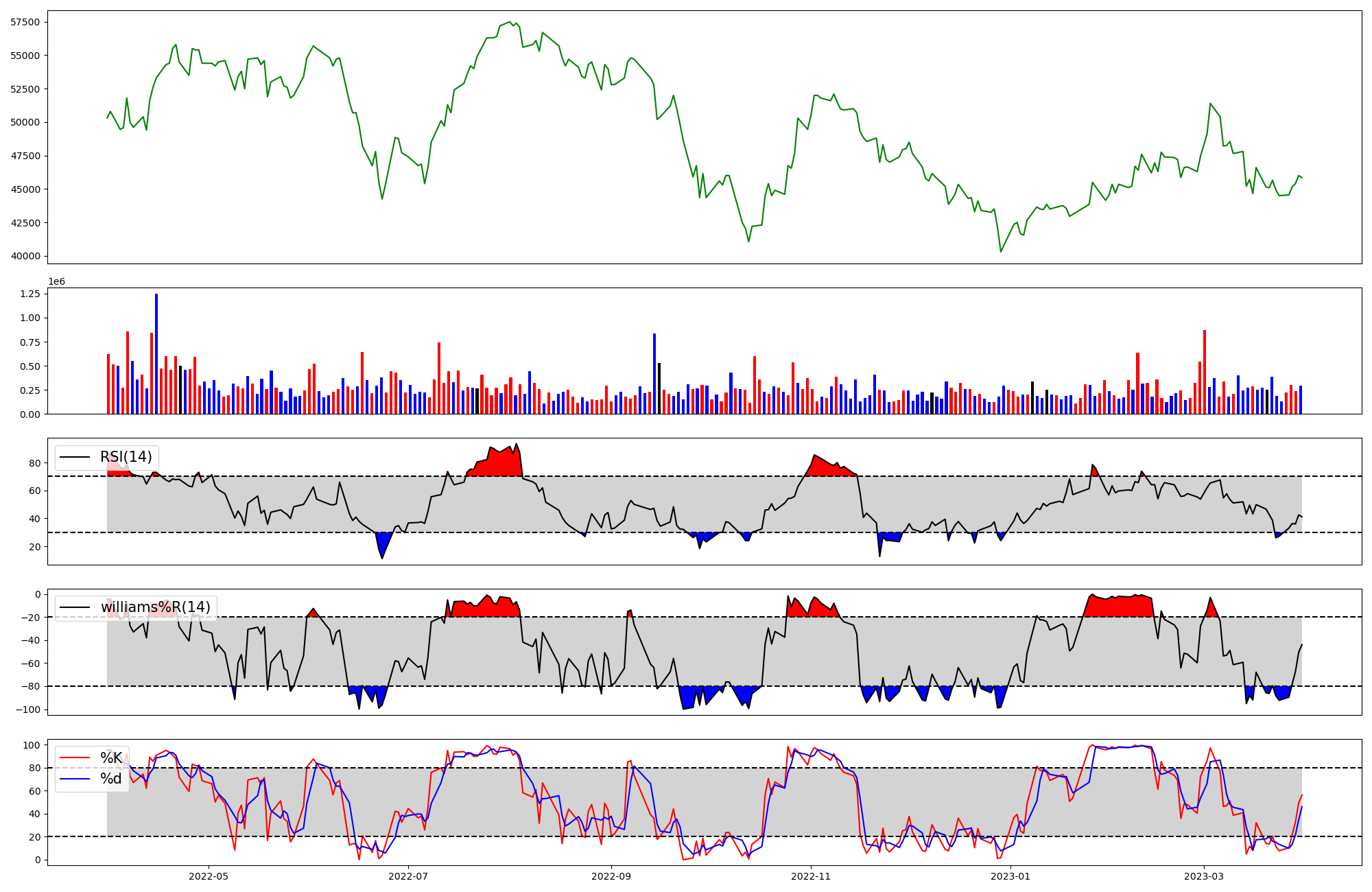Image resolution: width=1372 pixels, height=892 pixels.
Task: Click the 57500 price axis label
Action: (x=25, y=22)
